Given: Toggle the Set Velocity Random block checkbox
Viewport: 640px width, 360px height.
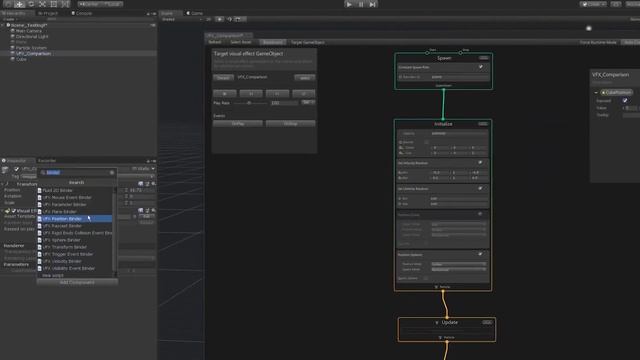Looking at the screenshot, I should (x=480, y=162).
